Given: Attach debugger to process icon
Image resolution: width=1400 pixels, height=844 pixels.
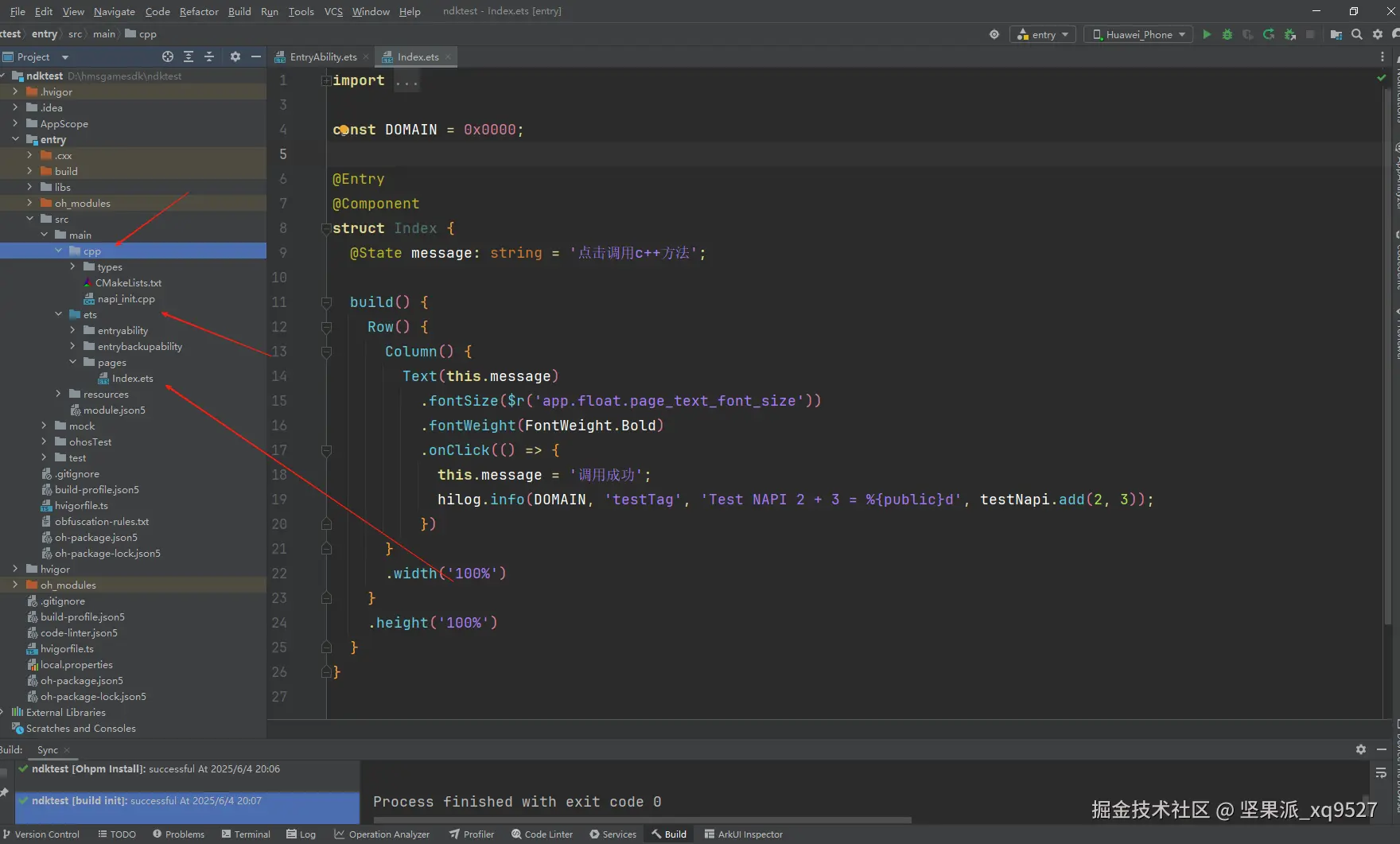Looking at the screenshot, I should (x=1290, y=34).
